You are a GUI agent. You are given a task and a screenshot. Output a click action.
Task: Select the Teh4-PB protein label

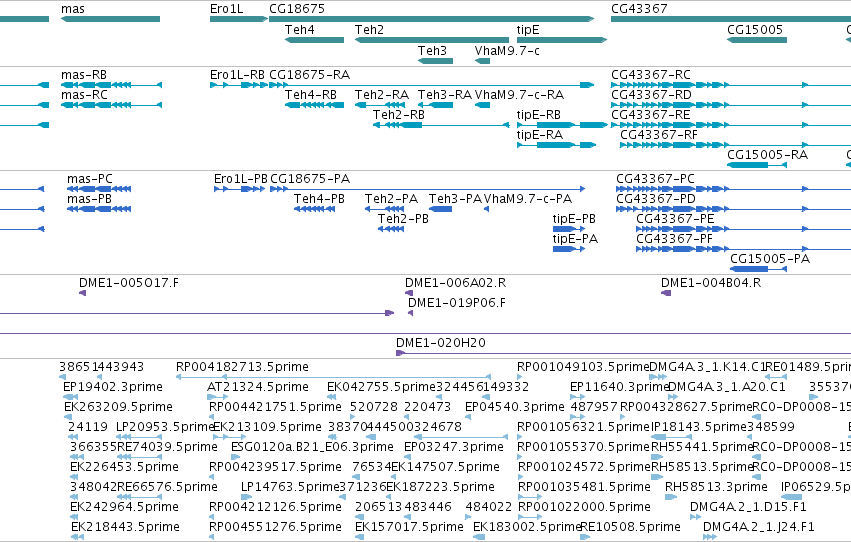319,199
